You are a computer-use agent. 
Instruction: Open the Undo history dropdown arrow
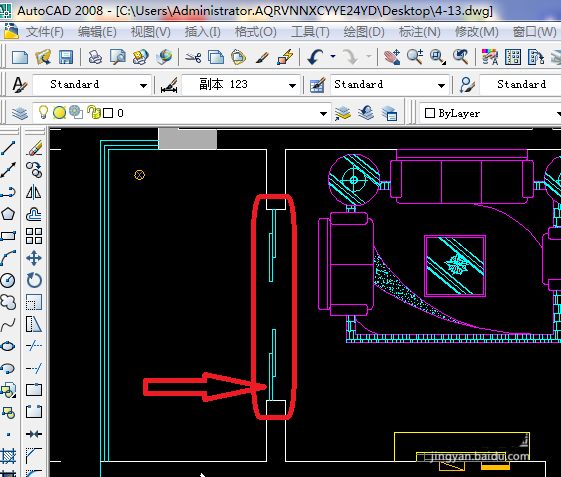[x=333, y=57]
